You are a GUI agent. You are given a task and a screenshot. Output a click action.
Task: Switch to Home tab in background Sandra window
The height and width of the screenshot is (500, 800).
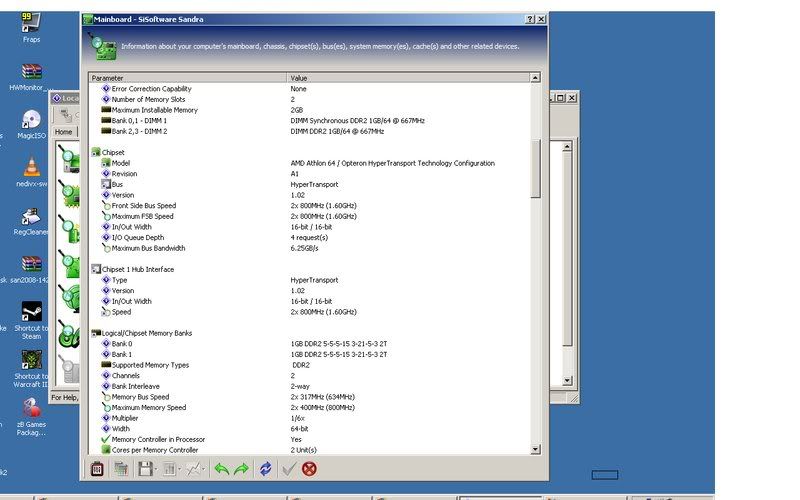(64, 132)
